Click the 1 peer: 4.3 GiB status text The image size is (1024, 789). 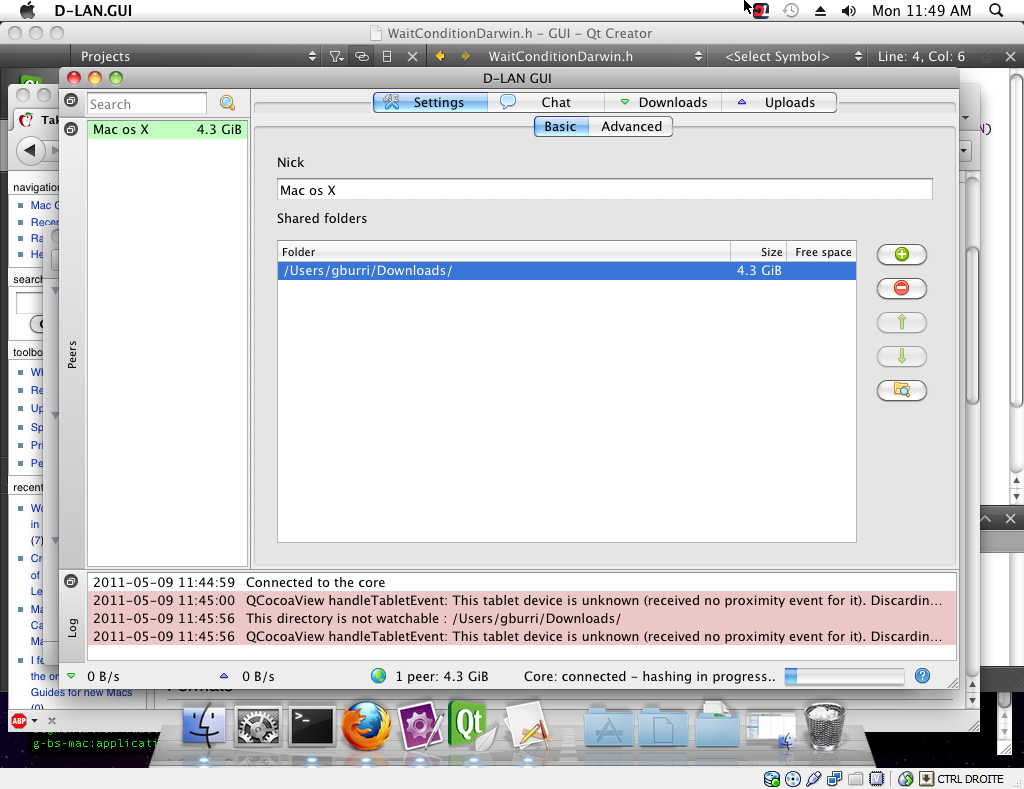[x=441, y=676]
